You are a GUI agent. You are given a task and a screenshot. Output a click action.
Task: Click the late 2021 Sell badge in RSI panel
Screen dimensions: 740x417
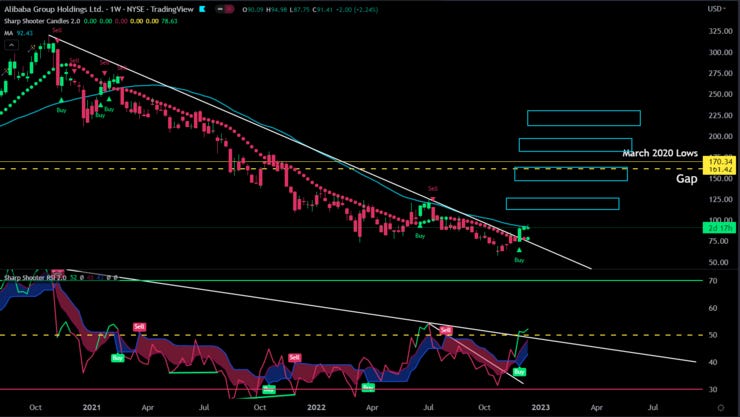295,358
